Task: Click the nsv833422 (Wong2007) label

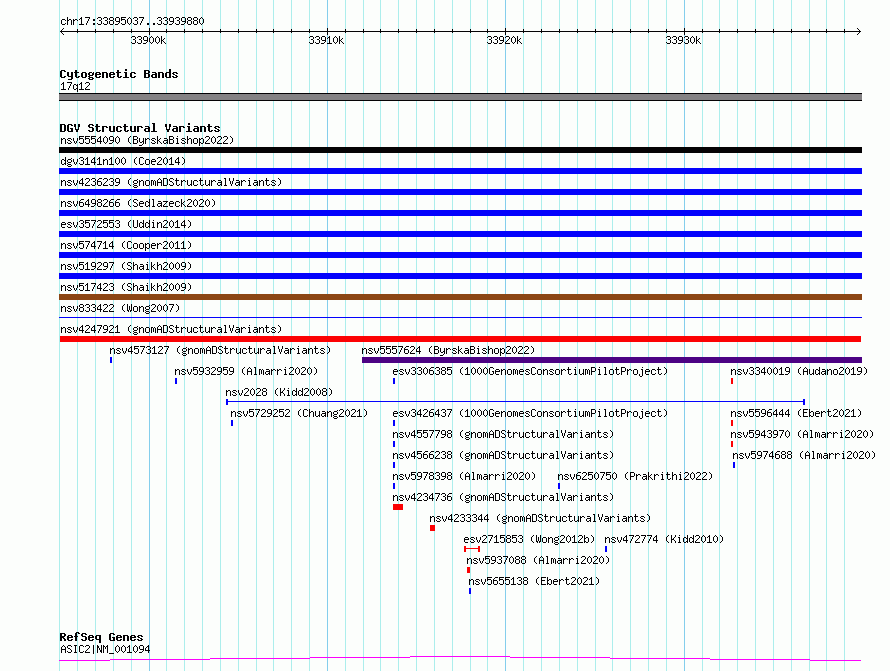Action: coord(120,308)
